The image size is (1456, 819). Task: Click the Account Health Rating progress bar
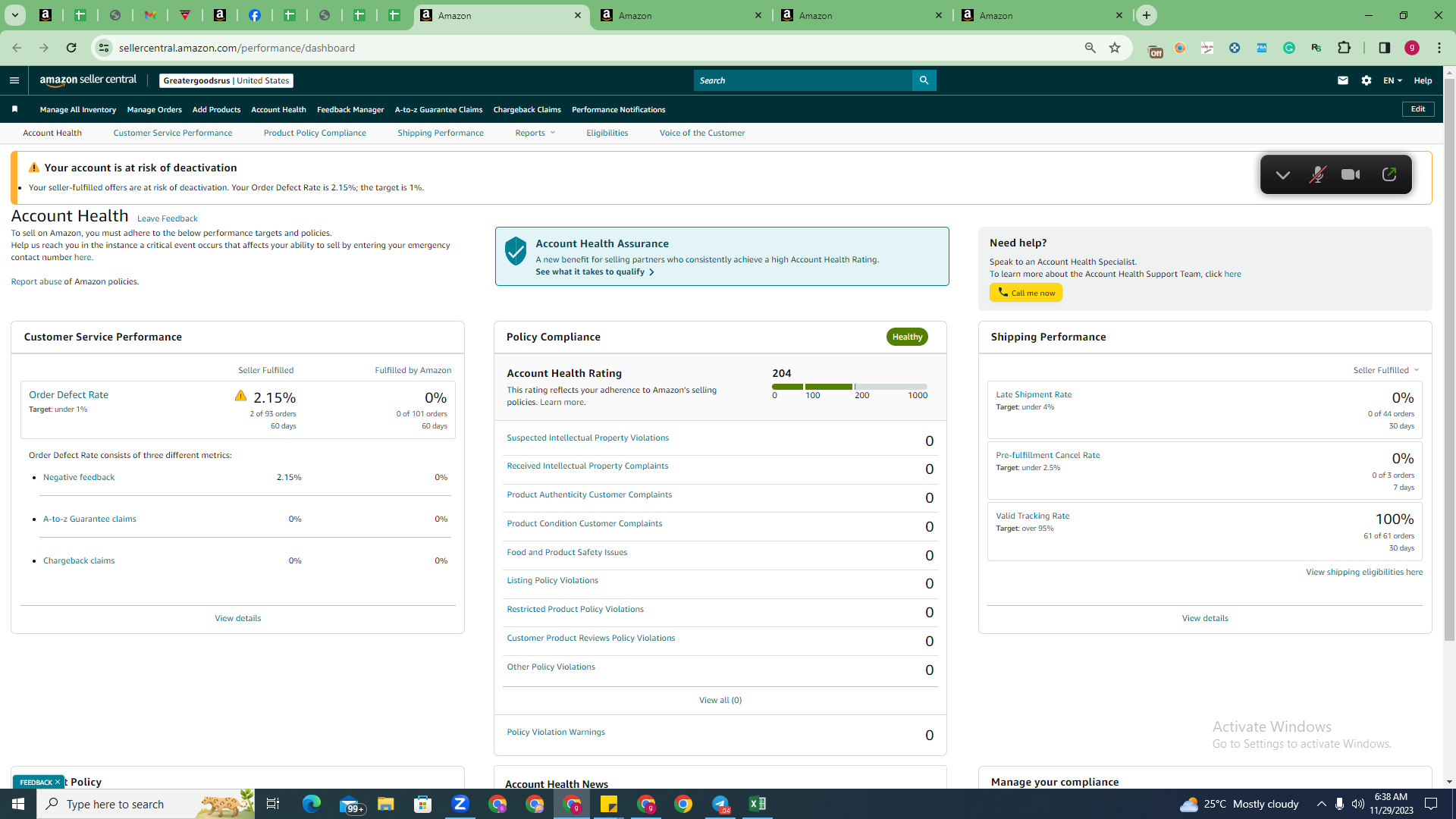(x=849, y=387)
